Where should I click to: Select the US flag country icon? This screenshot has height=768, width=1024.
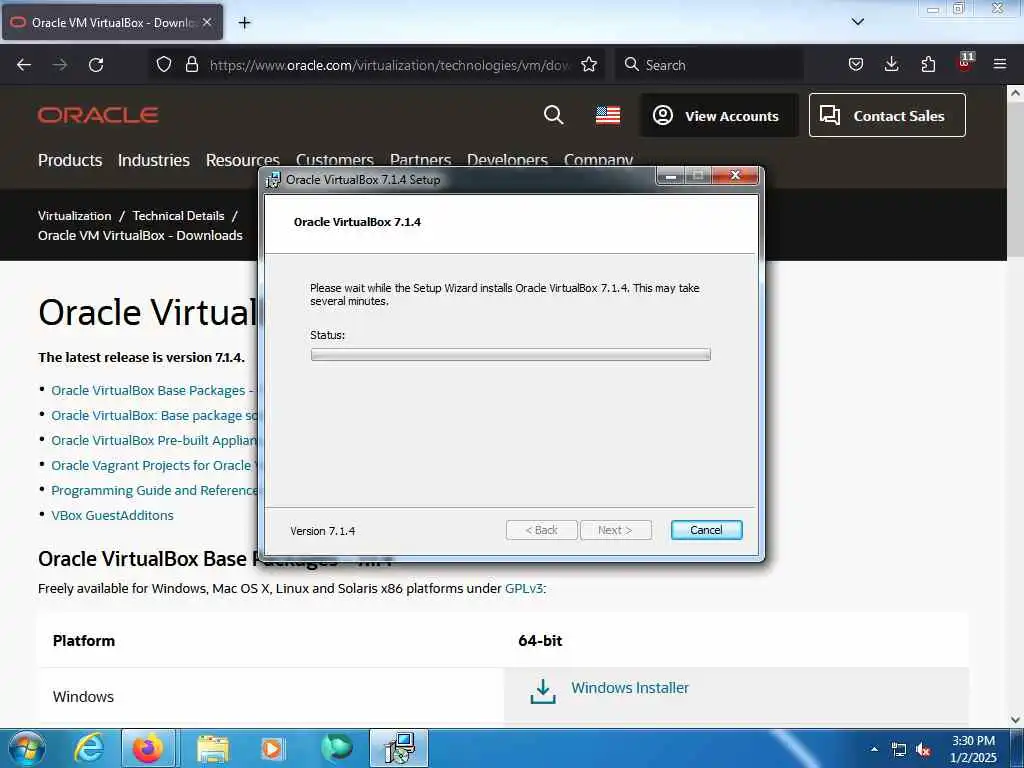(x=608, y=115)
